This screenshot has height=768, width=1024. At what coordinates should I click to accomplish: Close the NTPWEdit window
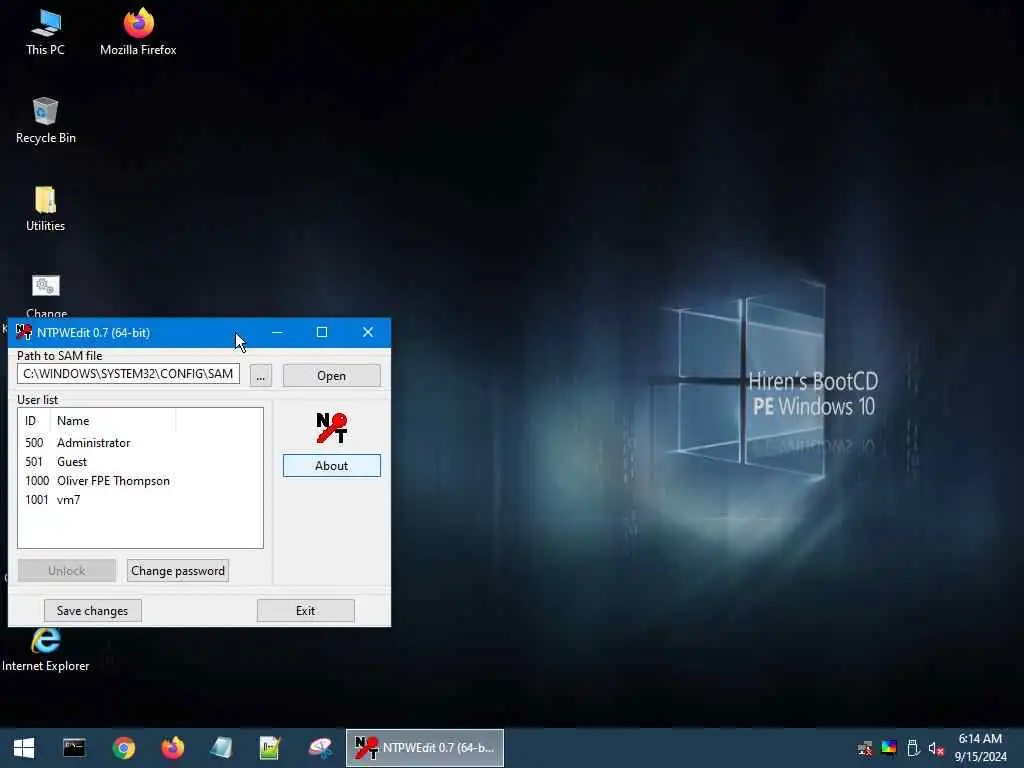coord(368,332)
